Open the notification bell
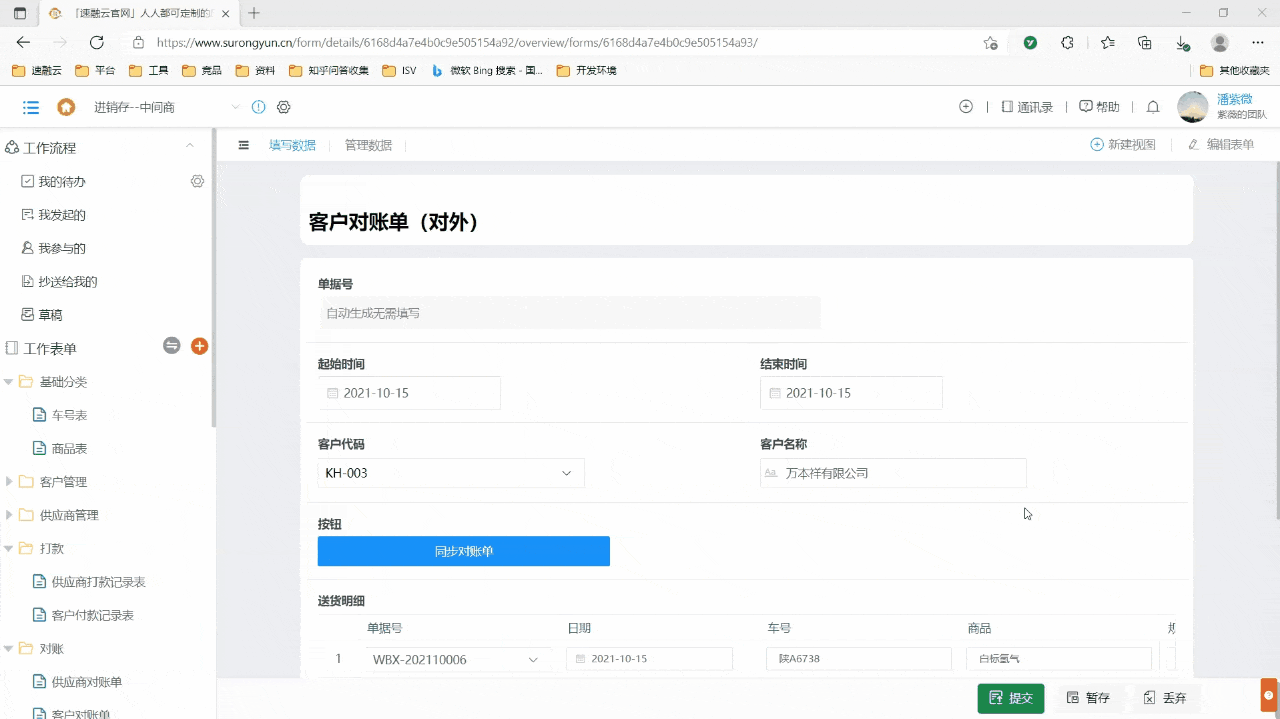This screenshot has width=1280, height=719. pyautogui.click(x=1153, y=107)
